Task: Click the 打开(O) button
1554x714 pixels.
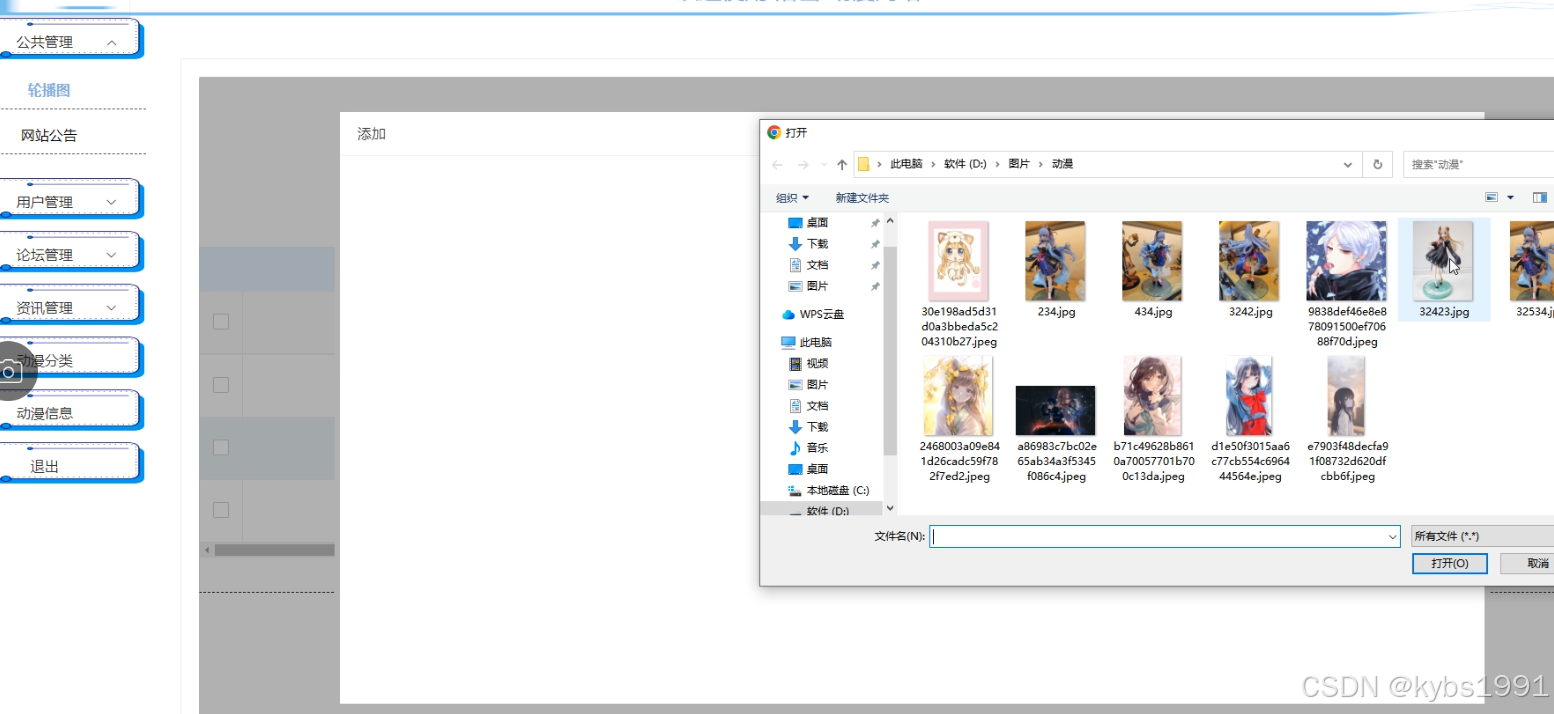Action: [1449, 563]
